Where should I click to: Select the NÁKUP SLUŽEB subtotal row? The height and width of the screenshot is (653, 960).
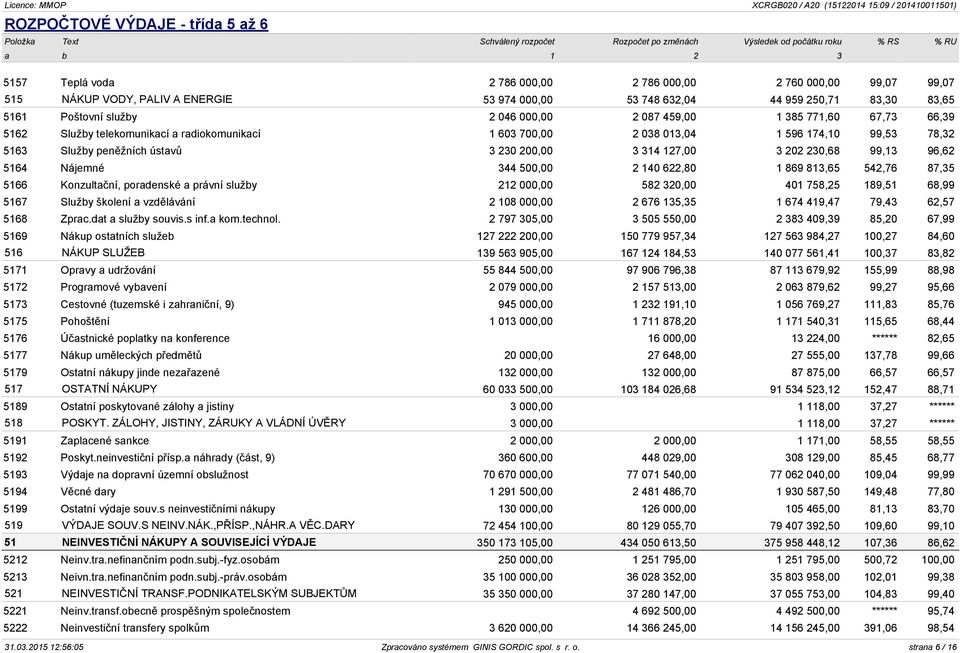tap(480, 253)
